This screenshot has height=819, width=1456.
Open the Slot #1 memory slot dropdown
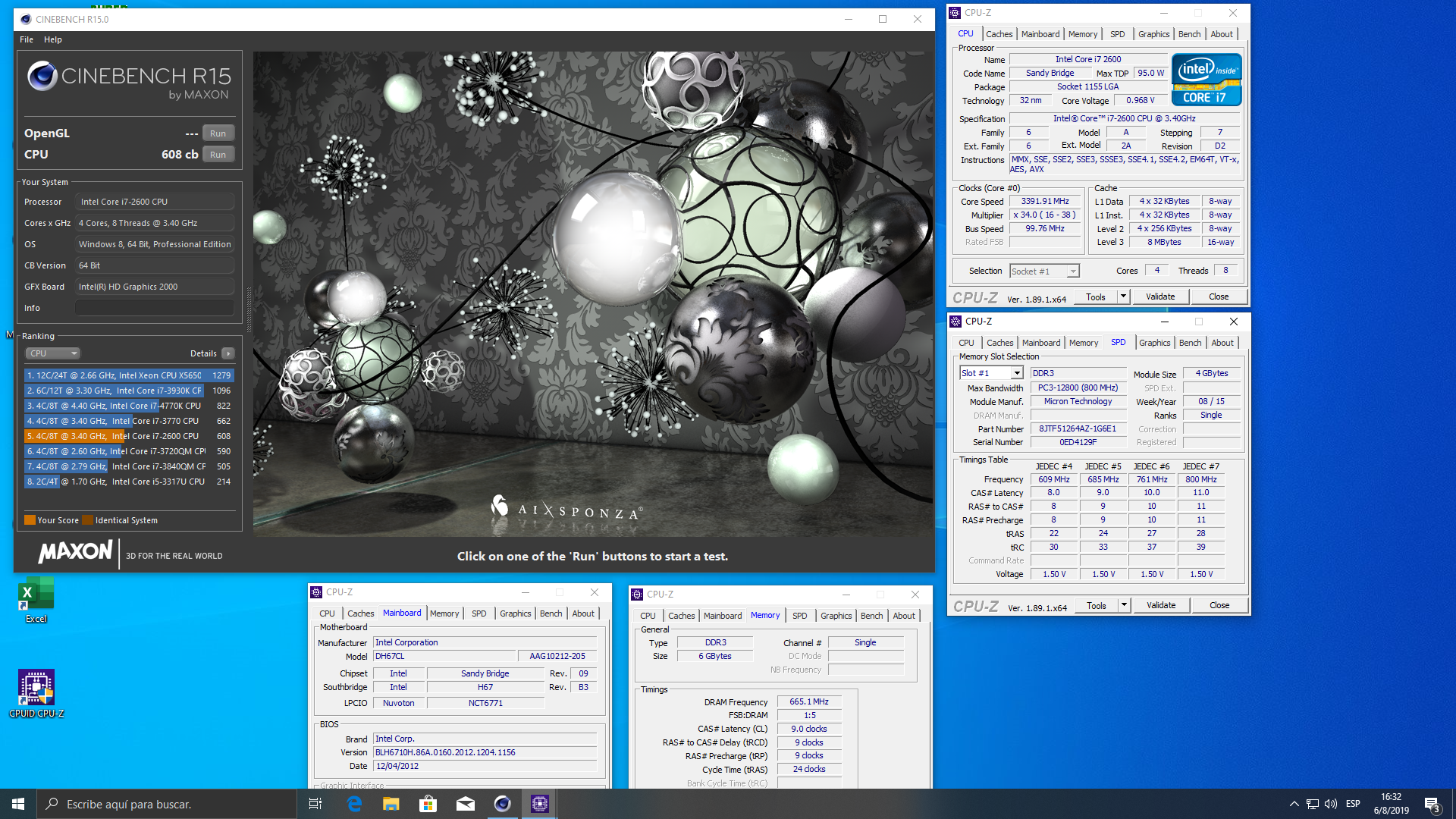(x=991, y=373)
